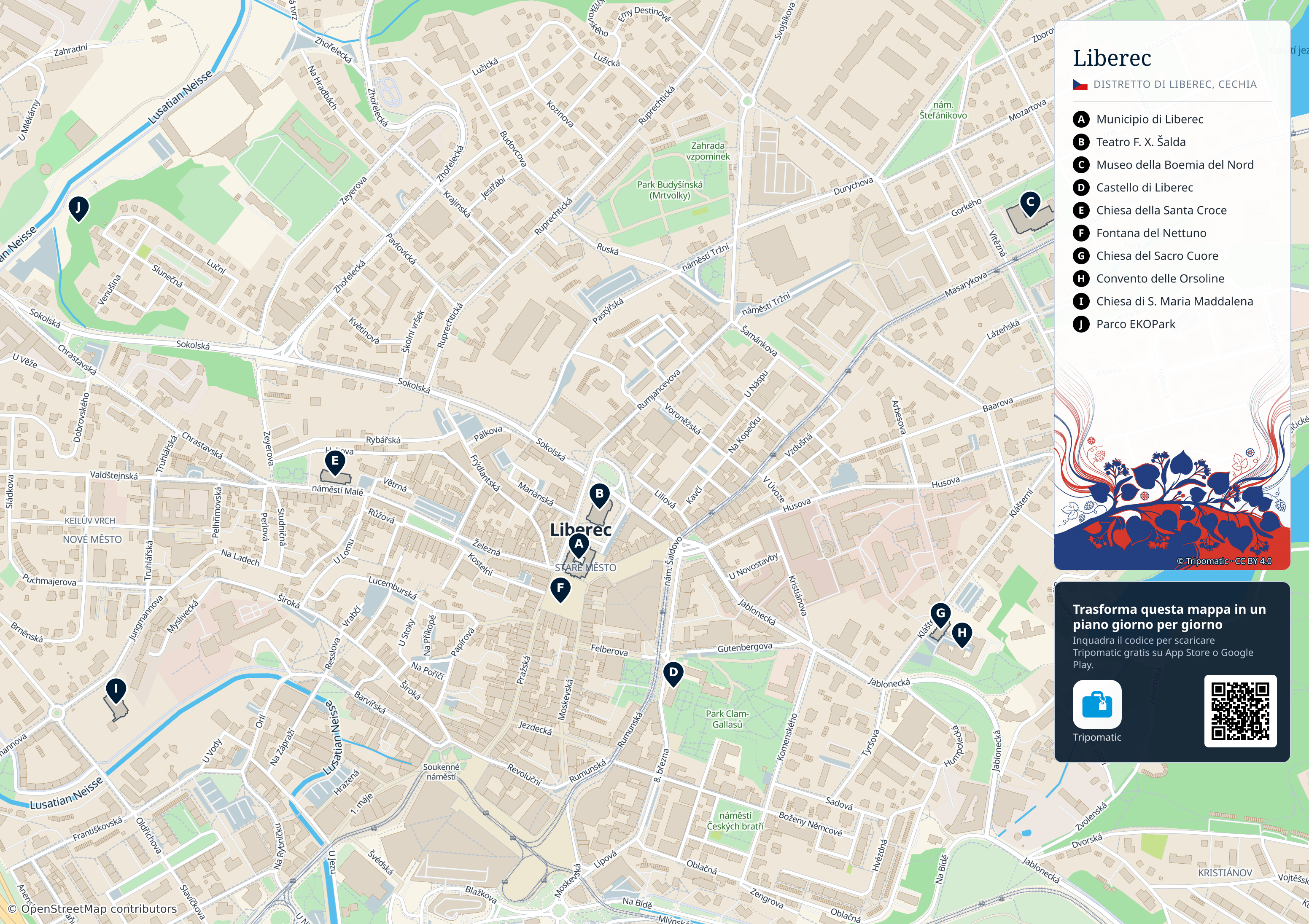Click the 'Felberova' street label

point(609,650)
